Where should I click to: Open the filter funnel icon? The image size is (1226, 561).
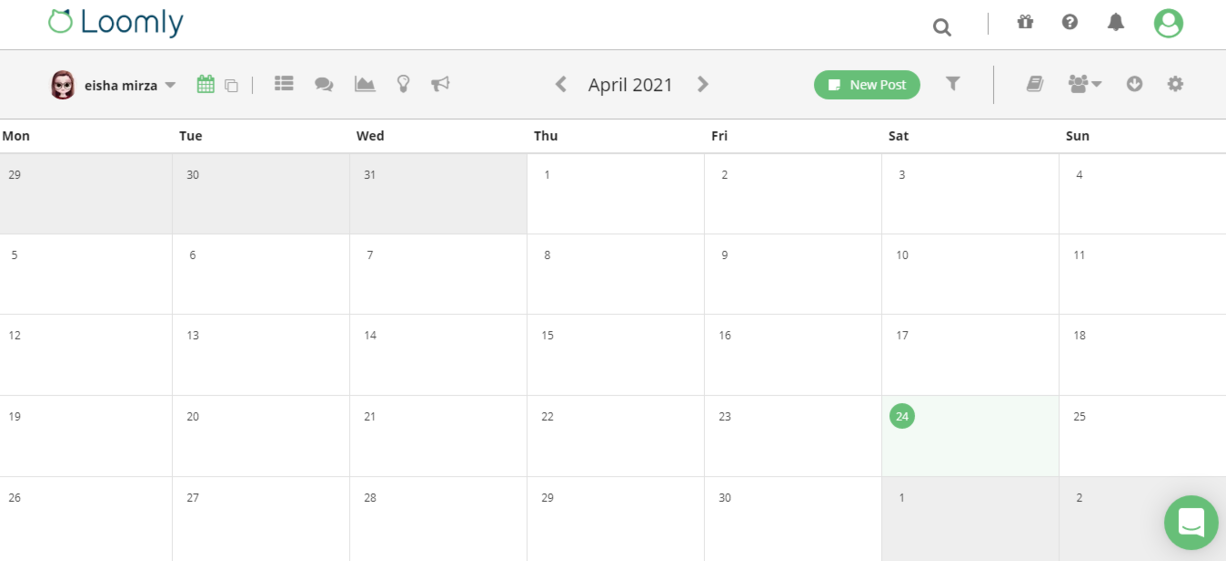[953, 84]
